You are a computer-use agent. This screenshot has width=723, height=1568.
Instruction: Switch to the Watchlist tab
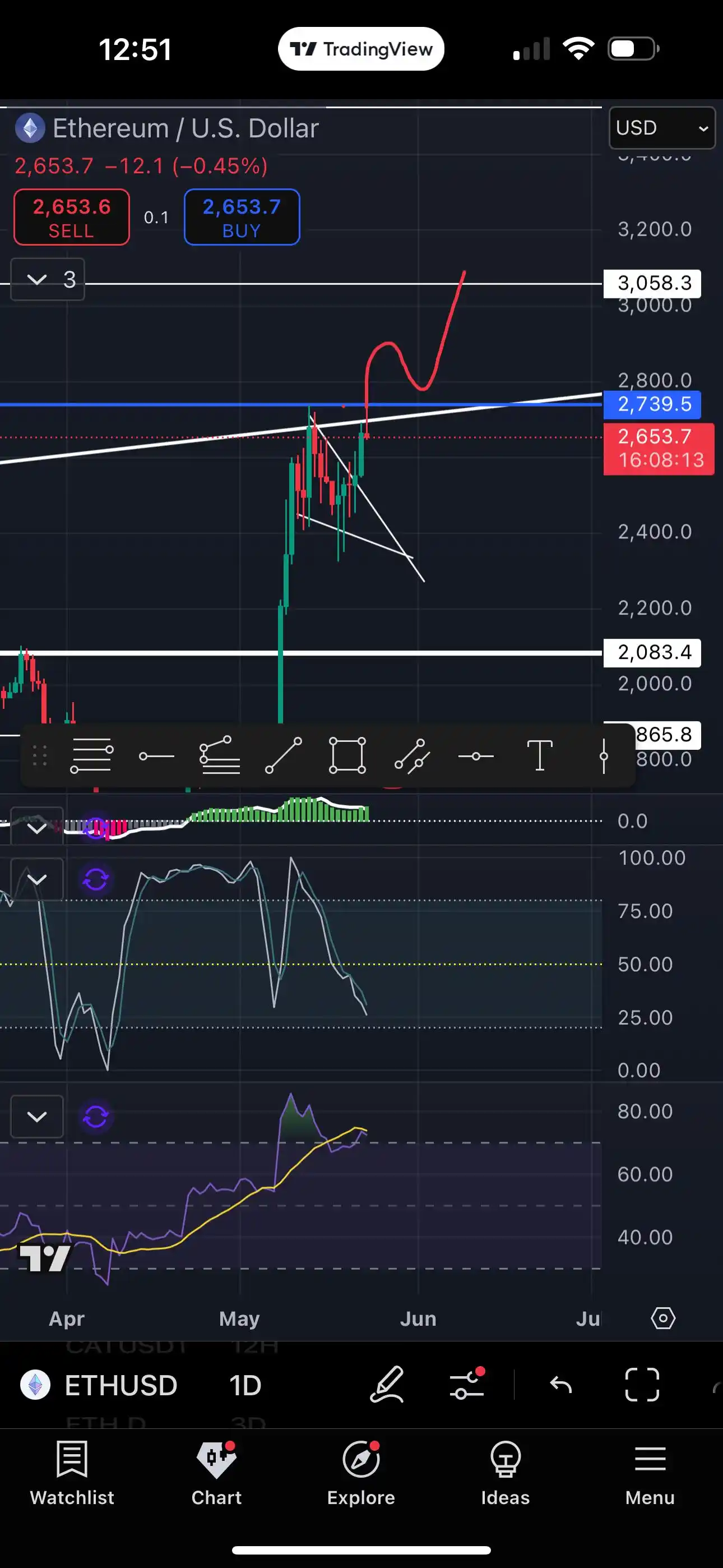point(72,1473)
